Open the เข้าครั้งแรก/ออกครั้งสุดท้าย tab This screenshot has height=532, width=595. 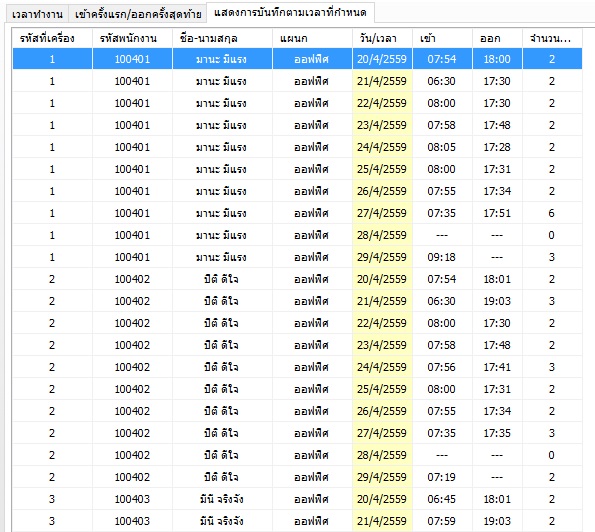tap(138, 14)
